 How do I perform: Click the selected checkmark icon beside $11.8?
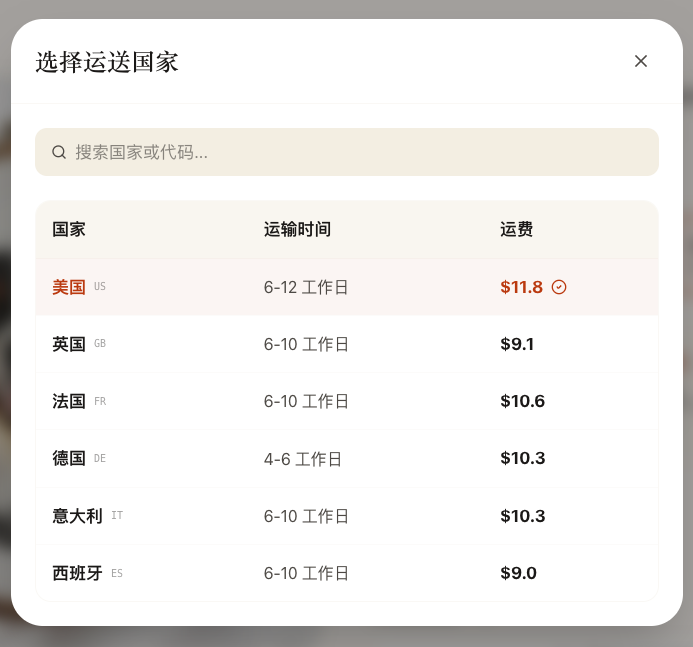click(559, 287)
